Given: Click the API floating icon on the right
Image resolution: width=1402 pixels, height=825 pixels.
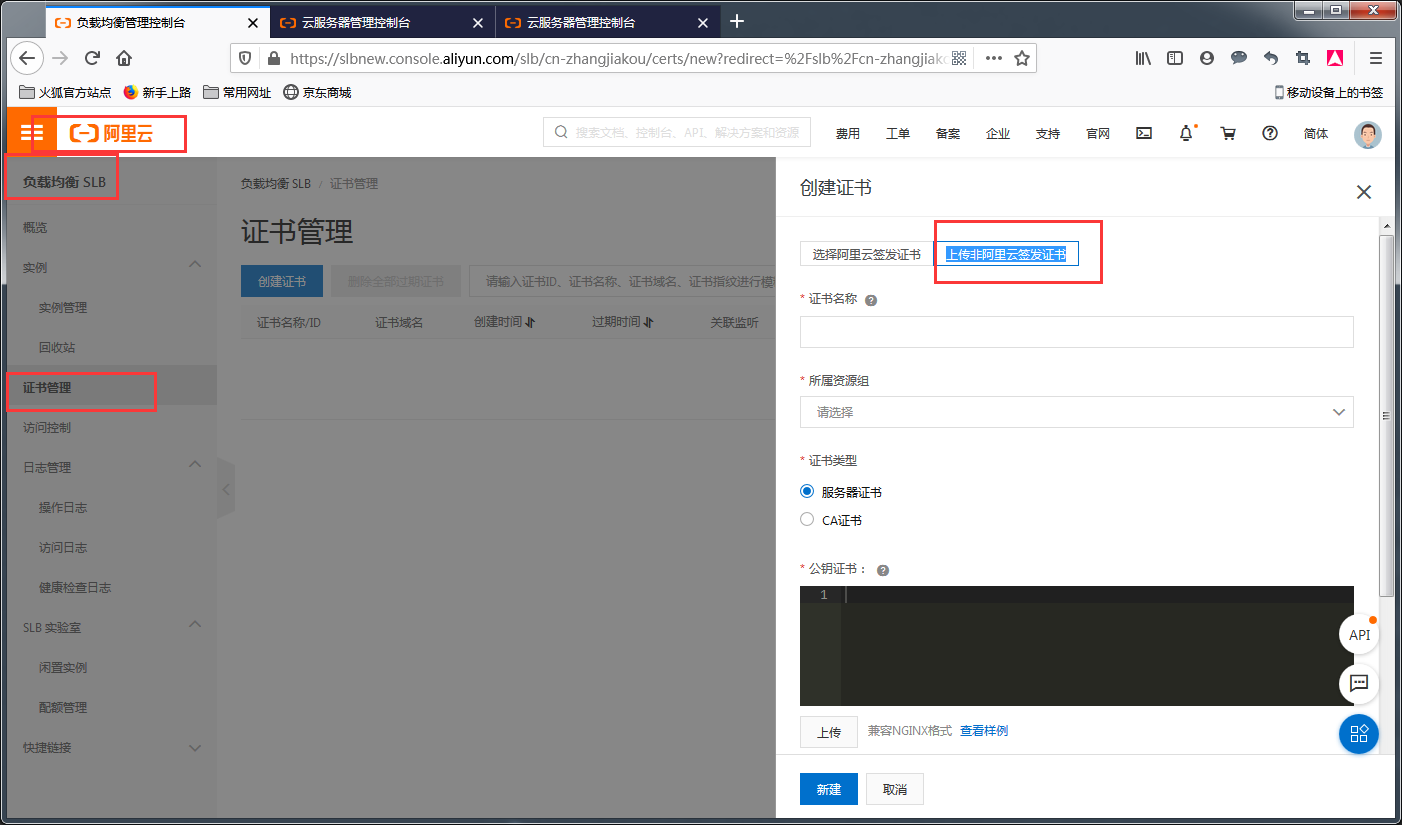Looking at the screenshot, I should tap(1359, 634).
